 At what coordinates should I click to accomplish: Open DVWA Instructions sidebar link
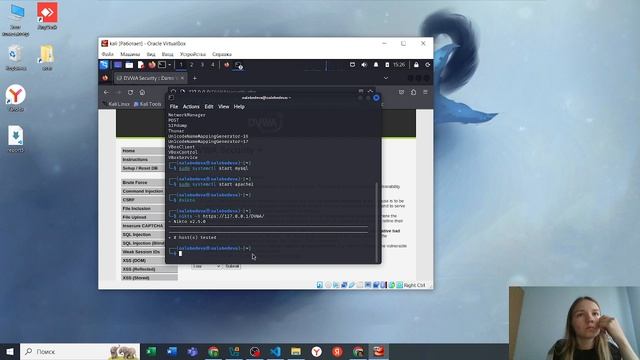tap(143, 159)
